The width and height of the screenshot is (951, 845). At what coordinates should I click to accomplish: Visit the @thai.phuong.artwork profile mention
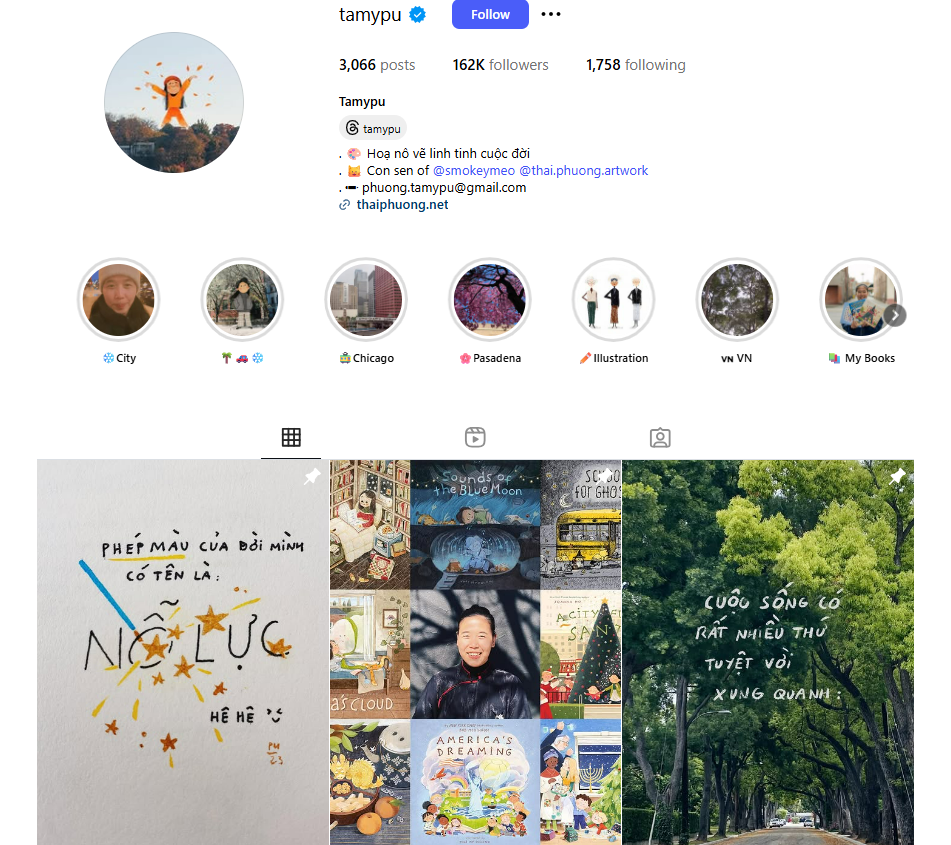coord(583,170)
